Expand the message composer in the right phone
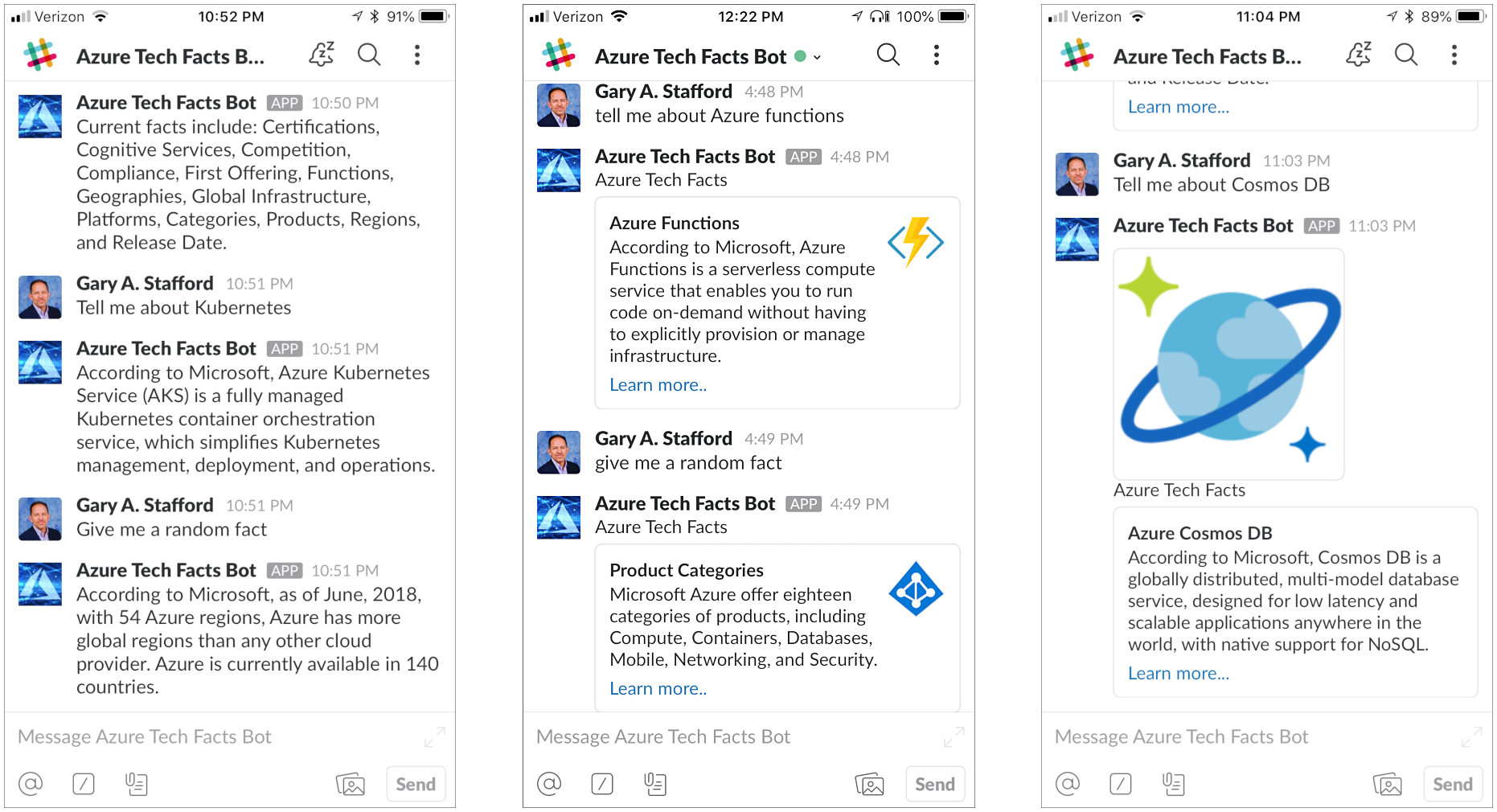This screenshot has height=812, width=1497. point(1471,737)
